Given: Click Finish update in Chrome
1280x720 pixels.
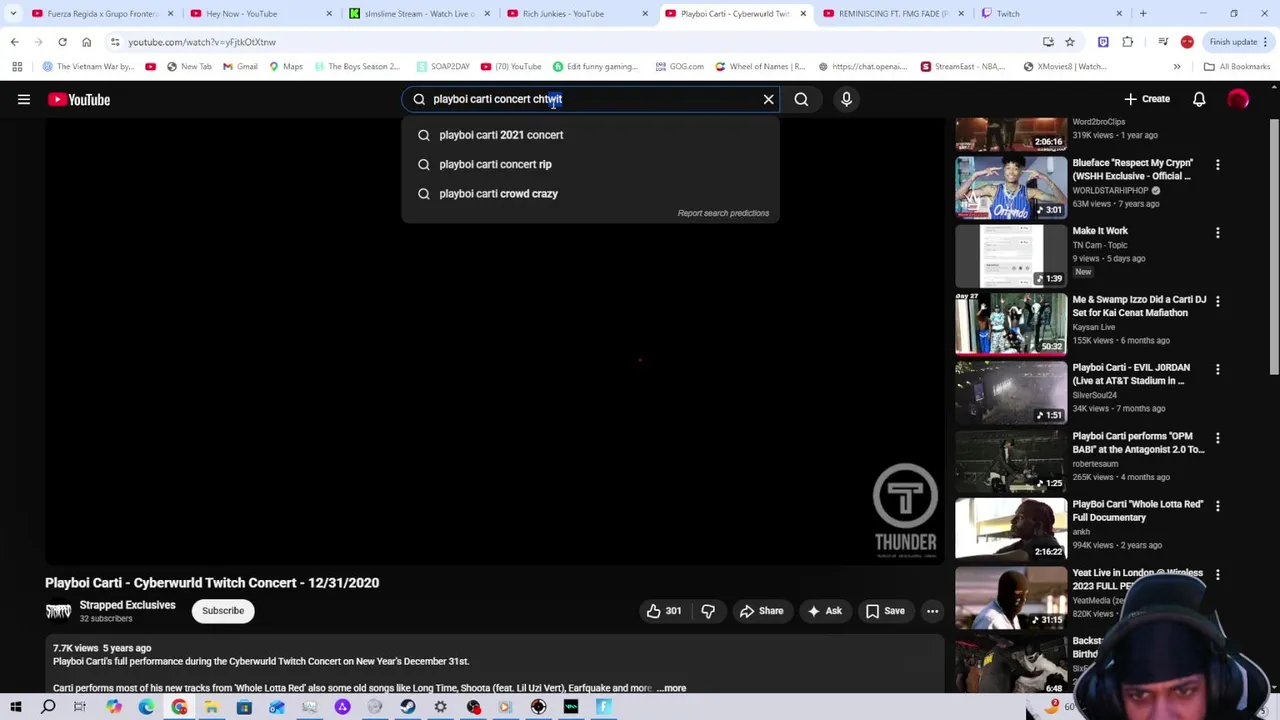Looking at the screenshot, I should pyautogui.click(x=1233, y=42).
